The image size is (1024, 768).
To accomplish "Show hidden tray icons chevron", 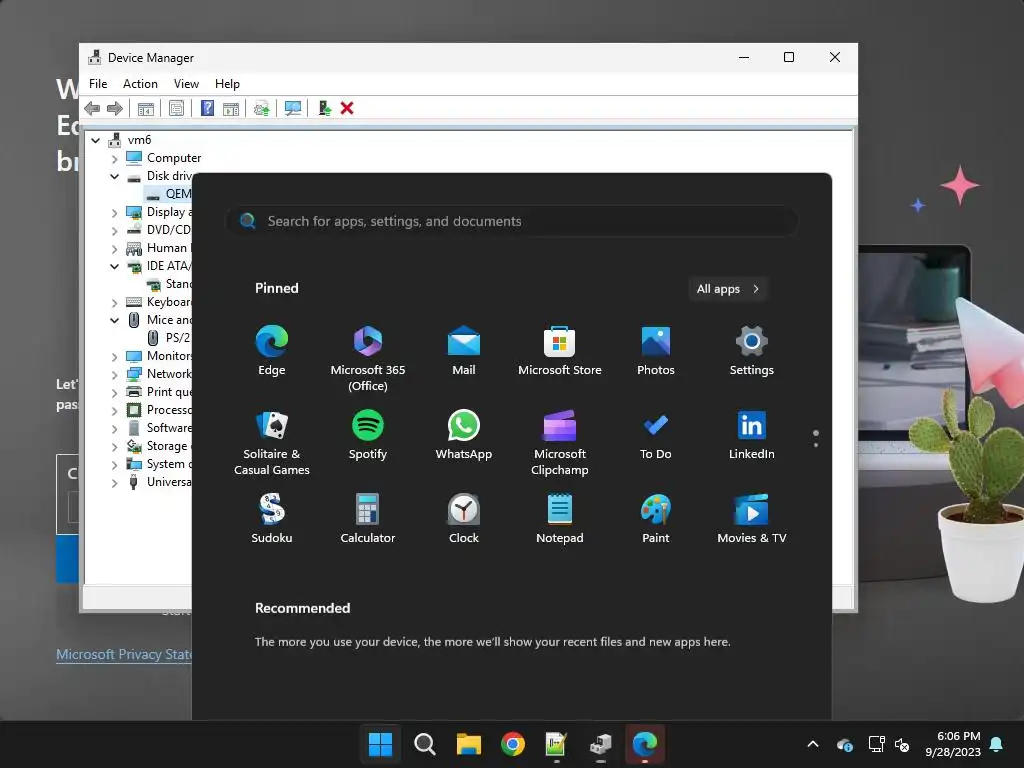I will [x=813, y=744].
